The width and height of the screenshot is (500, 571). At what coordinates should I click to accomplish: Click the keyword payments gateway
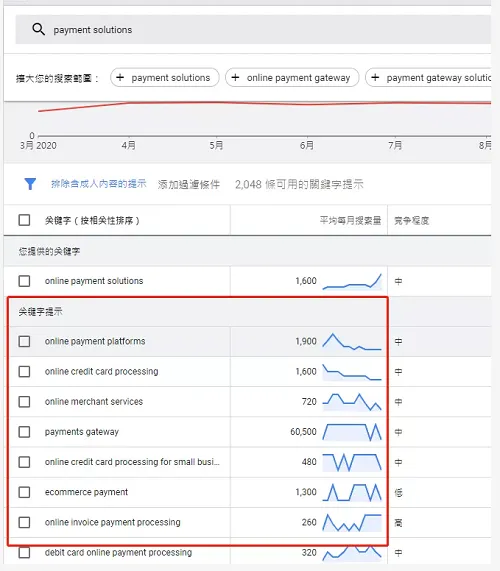82,432
